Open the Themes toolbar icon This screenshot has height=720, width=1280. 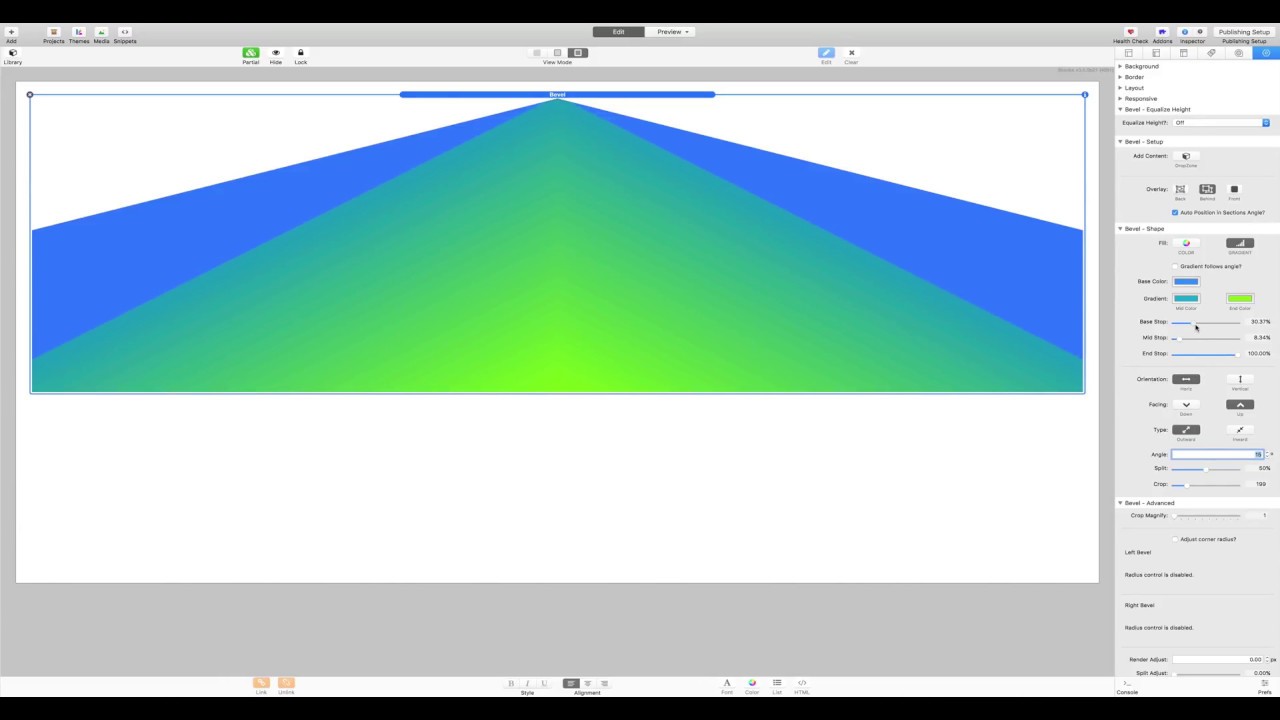(x=79, y=32)
